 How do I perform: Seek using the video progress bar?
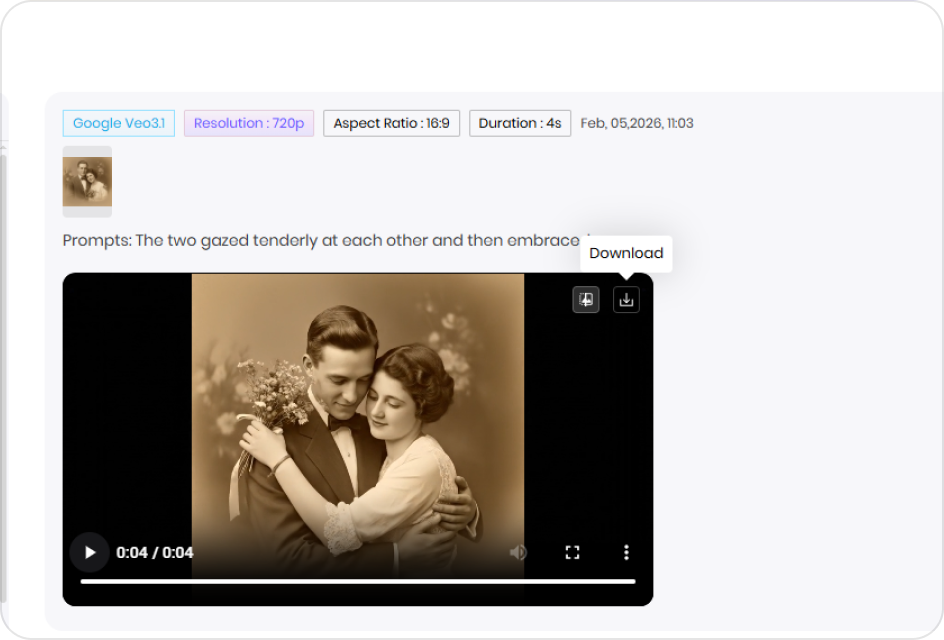[358, 579]
